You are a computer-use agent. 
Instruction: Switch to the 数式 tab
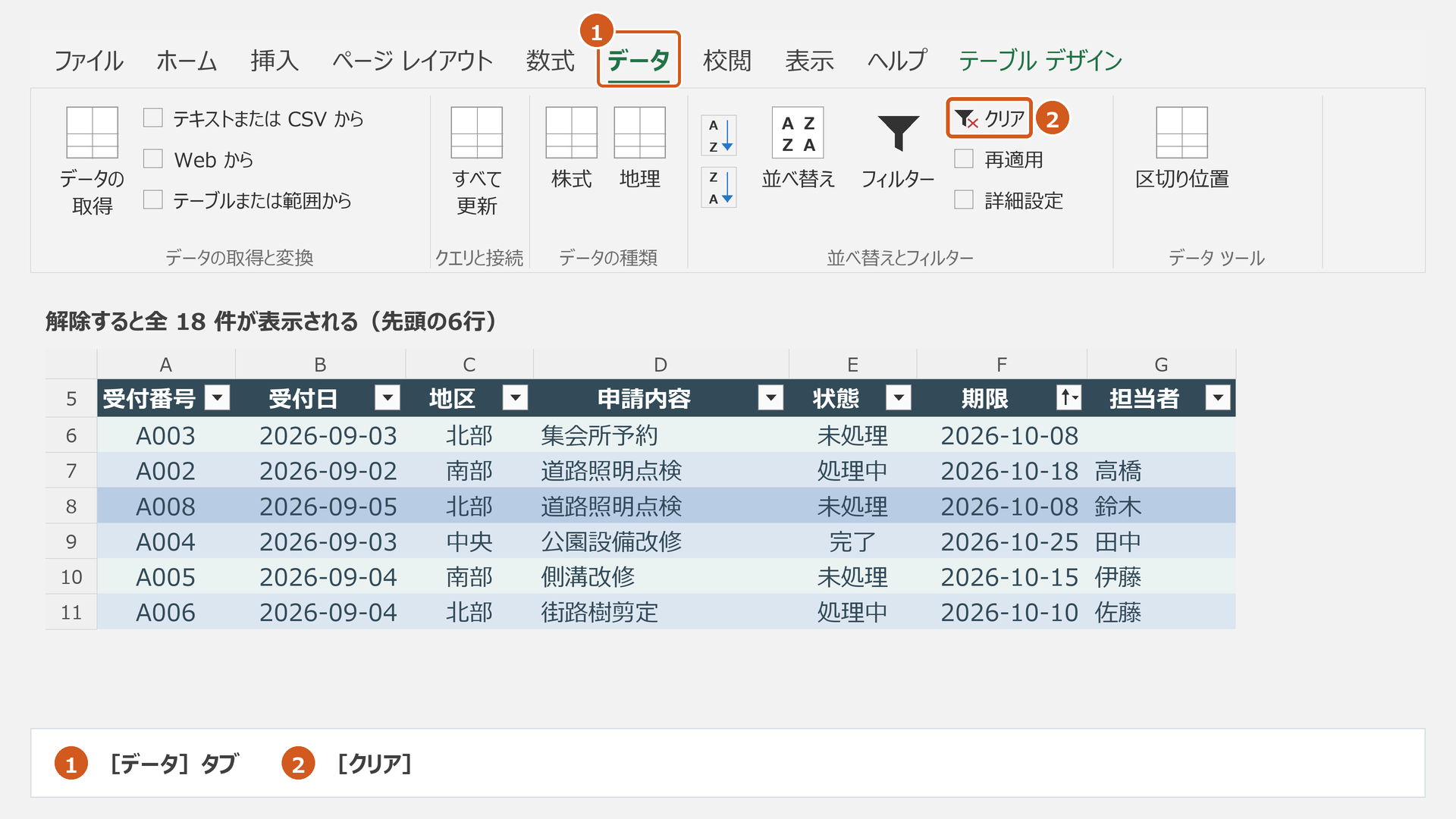(x=551, y=61)
